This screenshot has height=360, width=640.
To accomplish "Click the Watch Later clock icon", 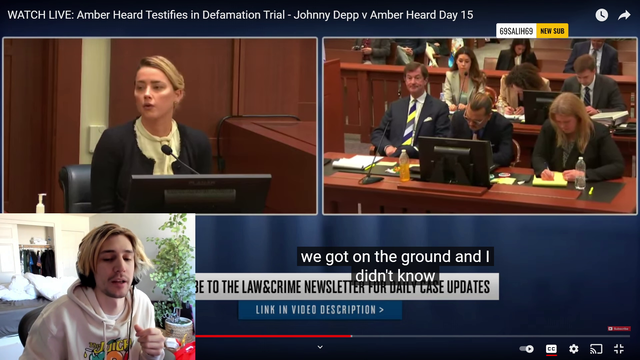I will [601, 15].
